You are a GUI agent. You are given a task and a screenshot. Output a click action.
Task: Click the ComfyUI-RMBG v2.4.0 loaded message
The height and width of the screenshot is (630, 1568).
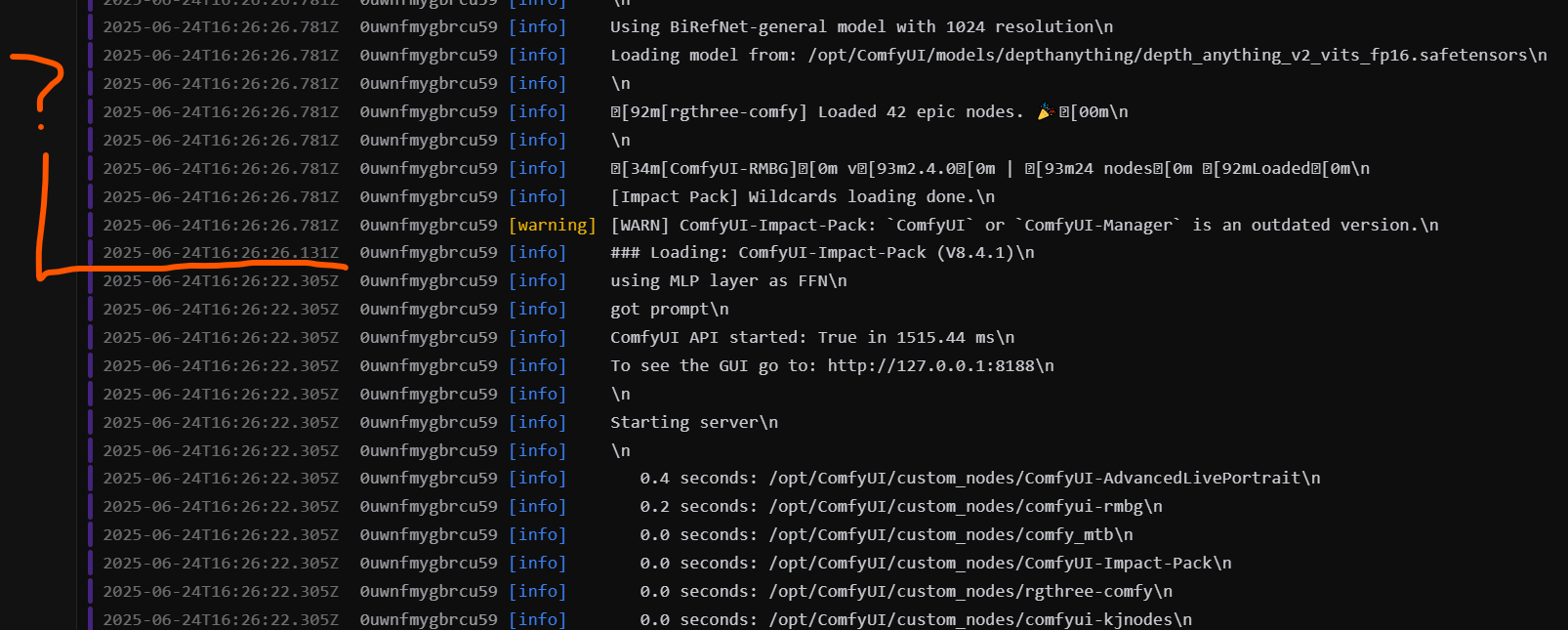989,168
